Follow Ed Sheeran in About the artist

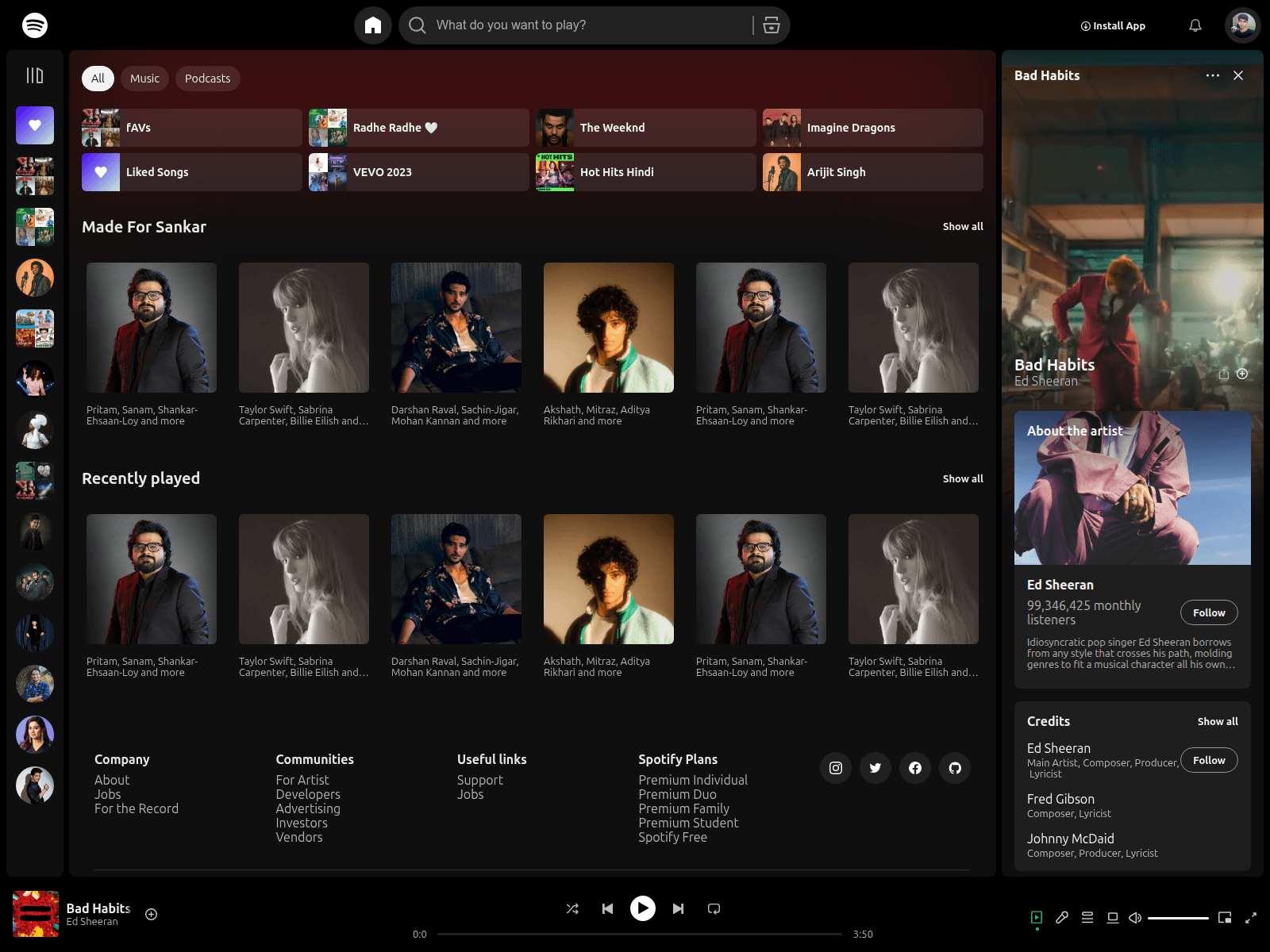pyautogui.click(x=1209, y=612)
